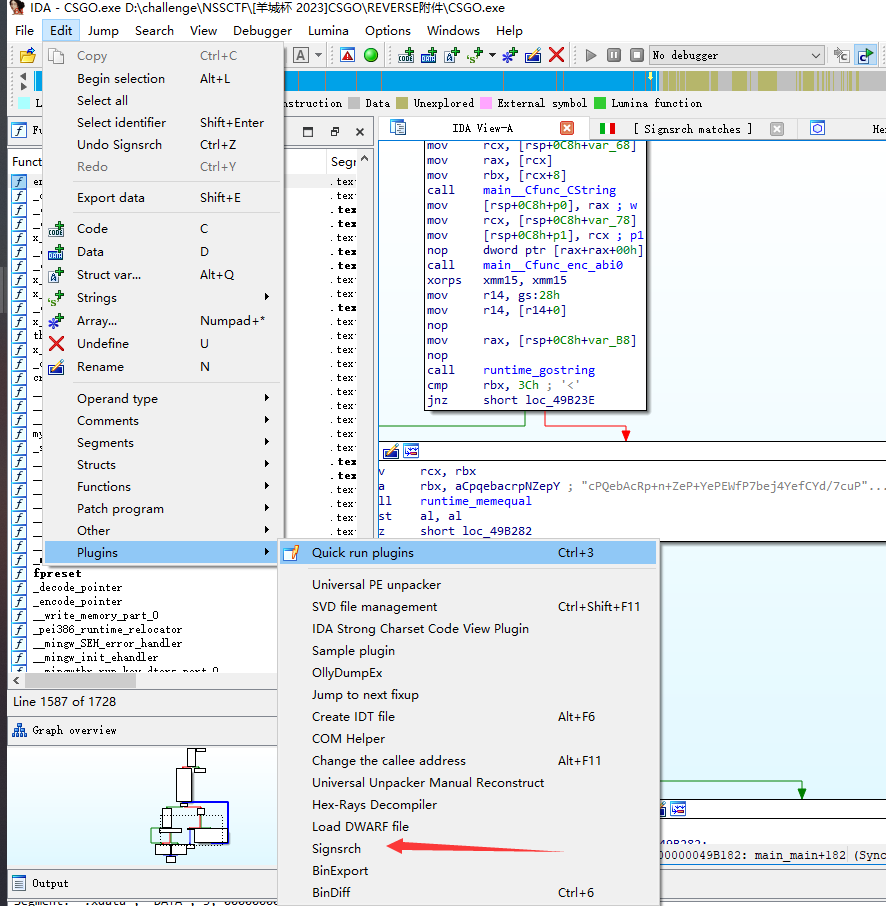
Task: Click the navigation band position marker
Action: pyautogui.click(x=650, y=78)
